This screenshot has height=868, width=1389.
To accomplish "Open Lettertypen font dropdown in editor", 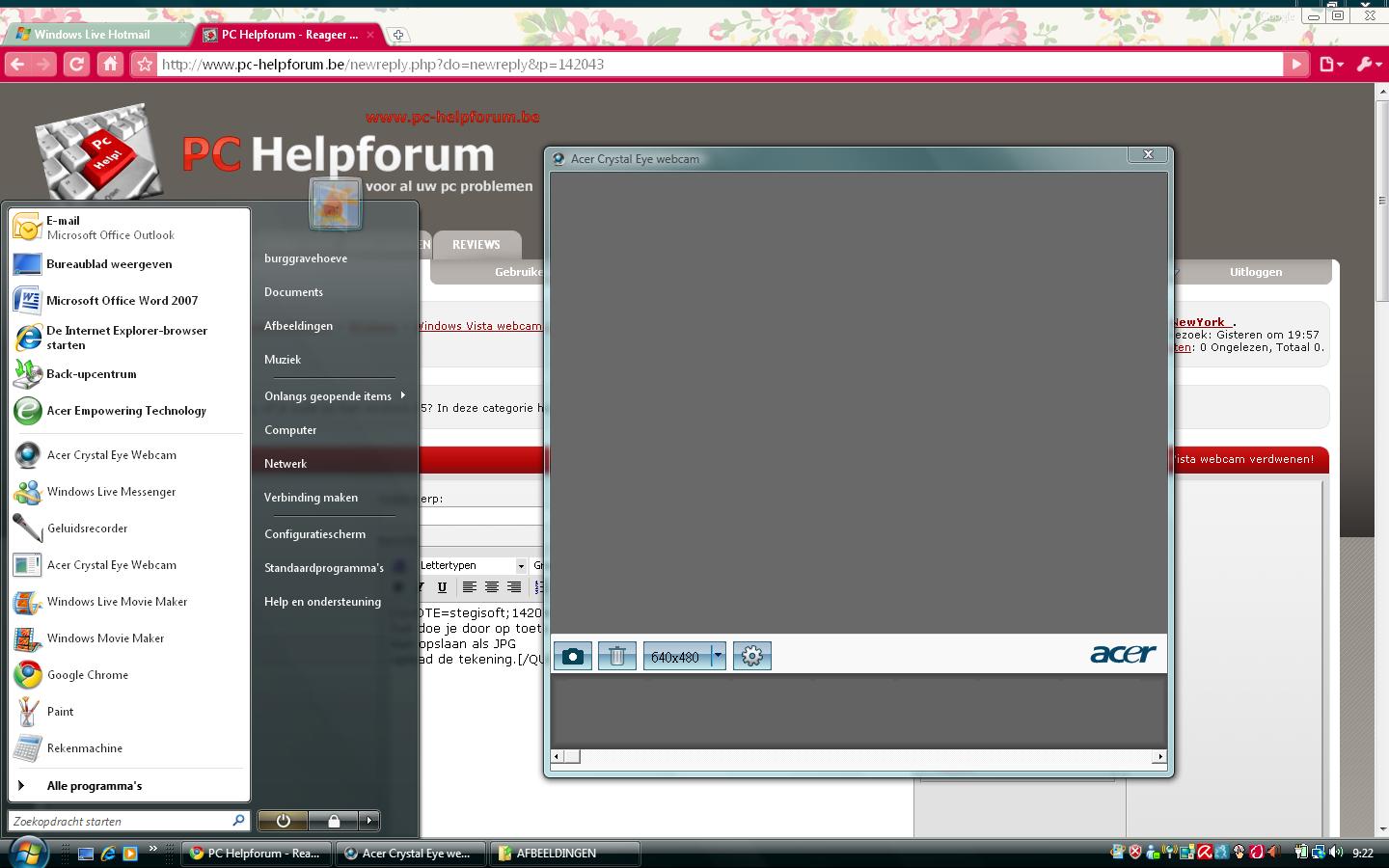I will [473, 565].
